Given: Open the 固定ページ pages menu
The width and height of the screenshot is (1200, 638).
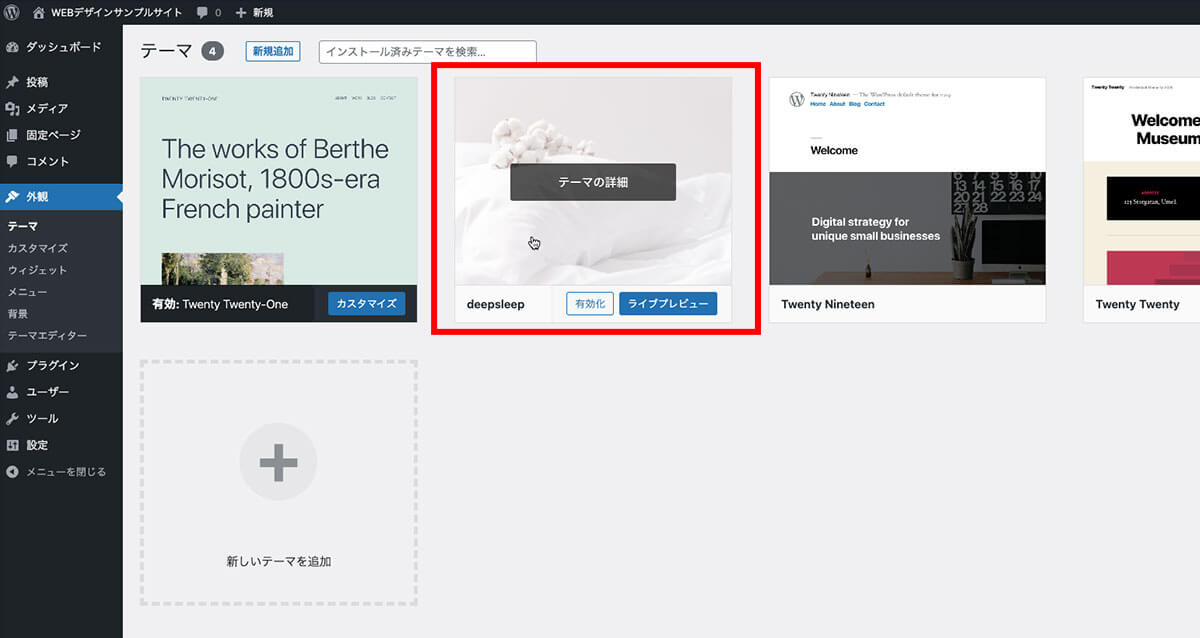Looking at the screenshot, I should [53, 135].
